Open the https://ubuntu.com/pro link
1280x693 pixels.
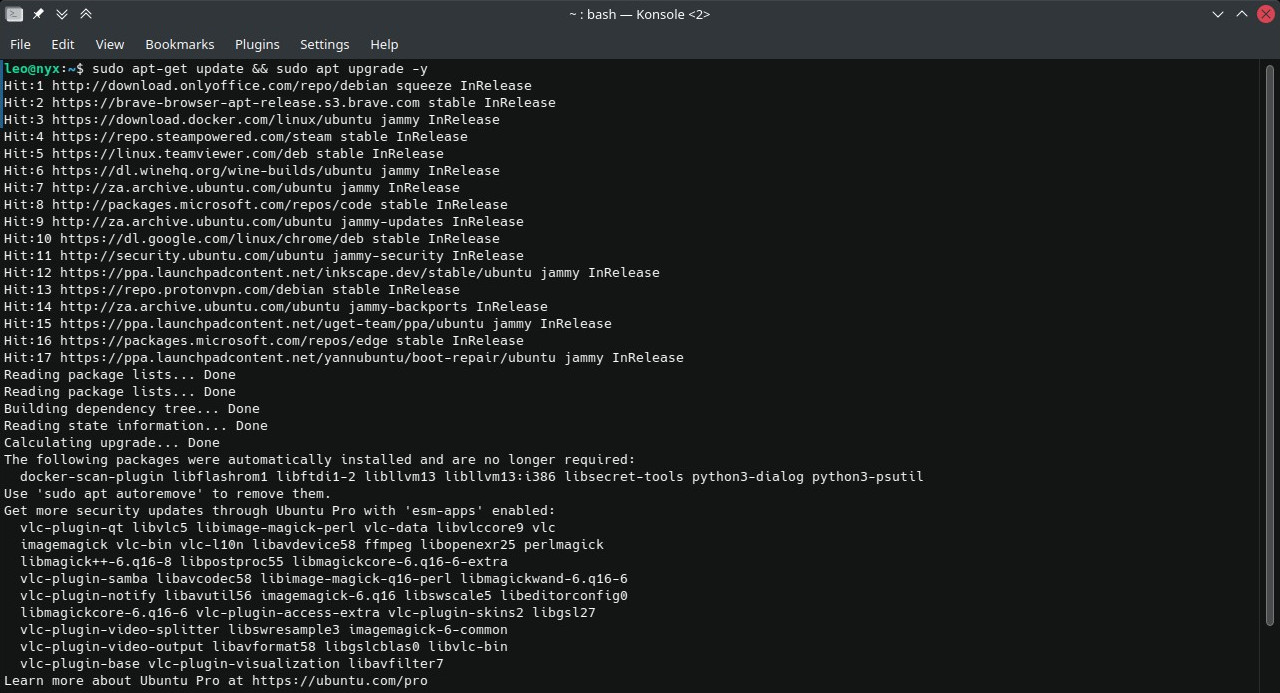[340, 681]
